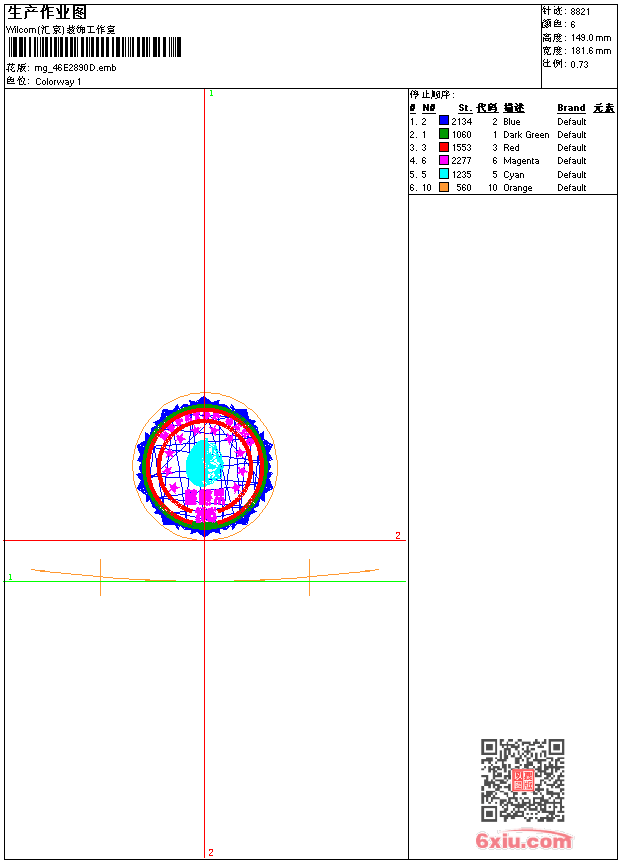Click the Dark Green color swatch
The height and width of the screenshot is (860, 620).
click(444, 134)
